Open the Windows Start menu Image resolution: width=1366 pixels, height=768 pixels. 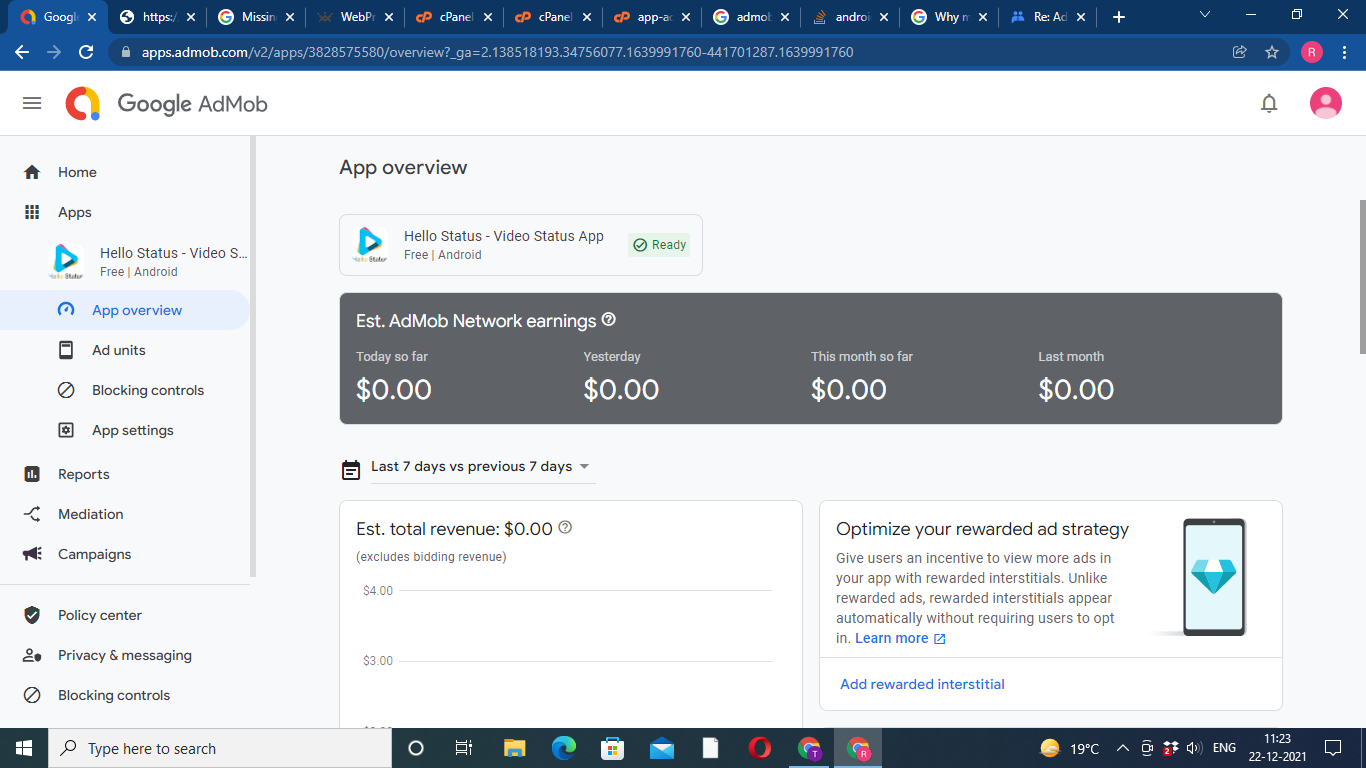click(24, 748)
